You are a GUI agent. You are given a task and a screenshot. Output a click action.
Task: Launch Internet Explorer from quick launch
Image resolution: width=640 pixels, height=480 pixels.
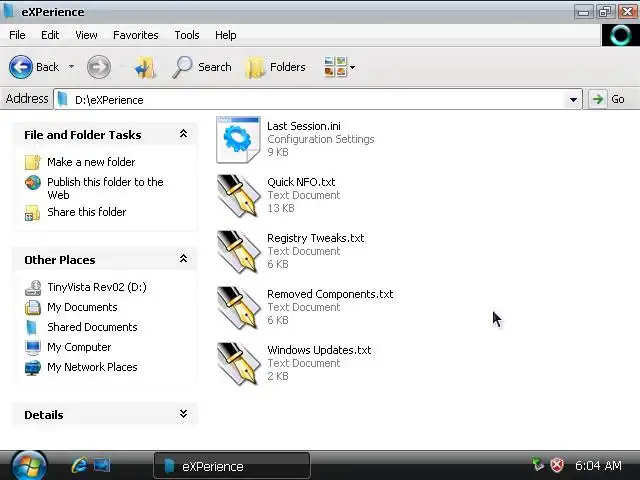click(x=79, y=465)
